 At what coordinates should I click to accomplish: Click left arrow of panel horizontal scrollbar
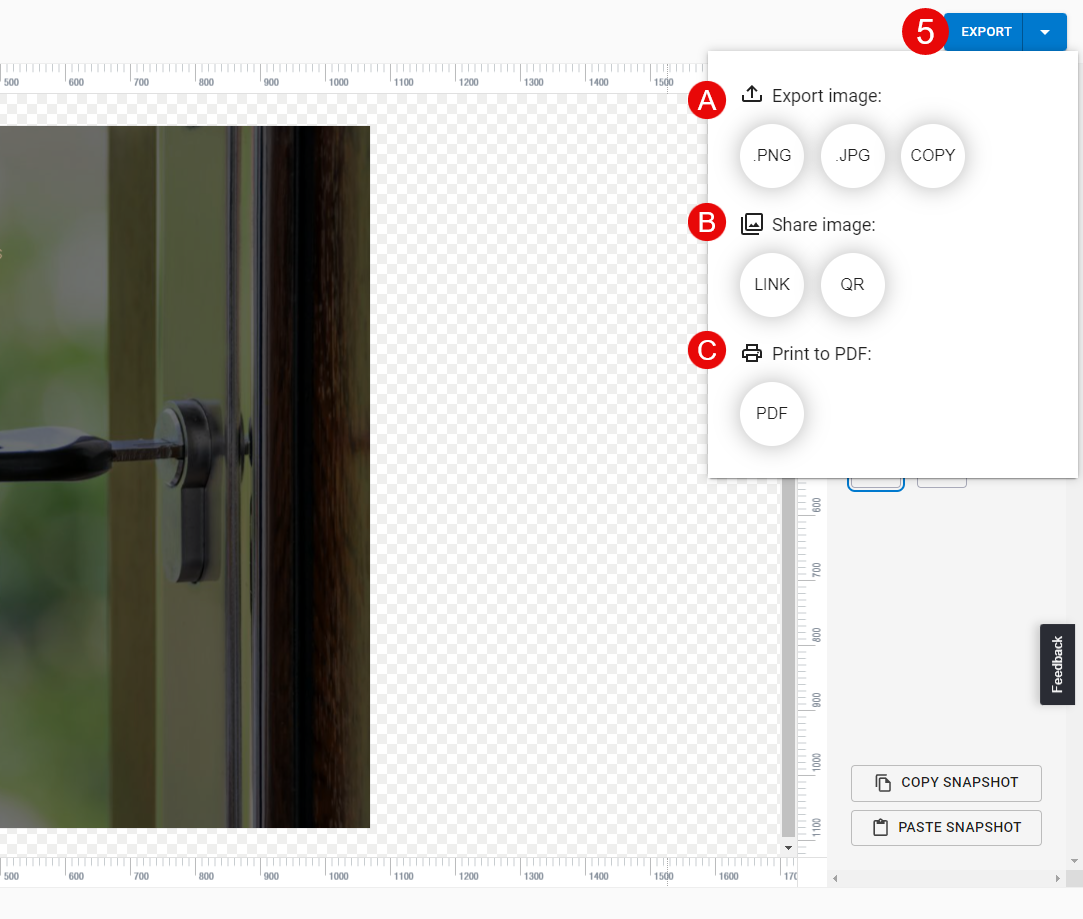[835, 879]
